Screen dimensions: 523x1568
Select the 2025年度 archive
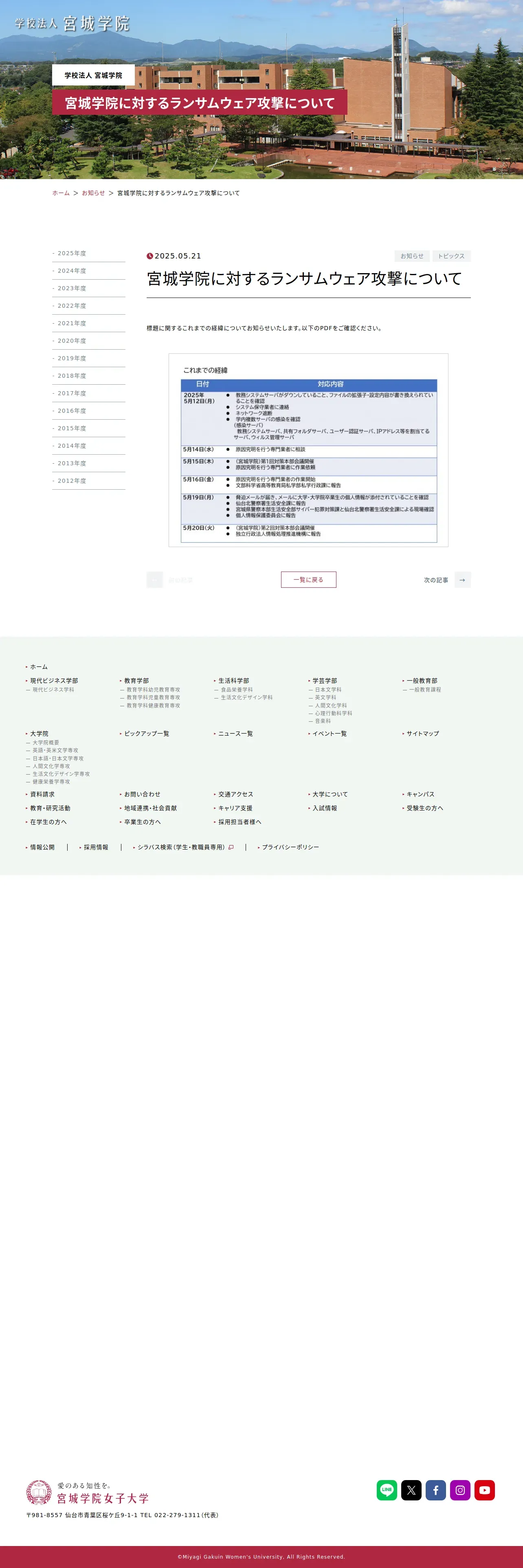(89, 253)
